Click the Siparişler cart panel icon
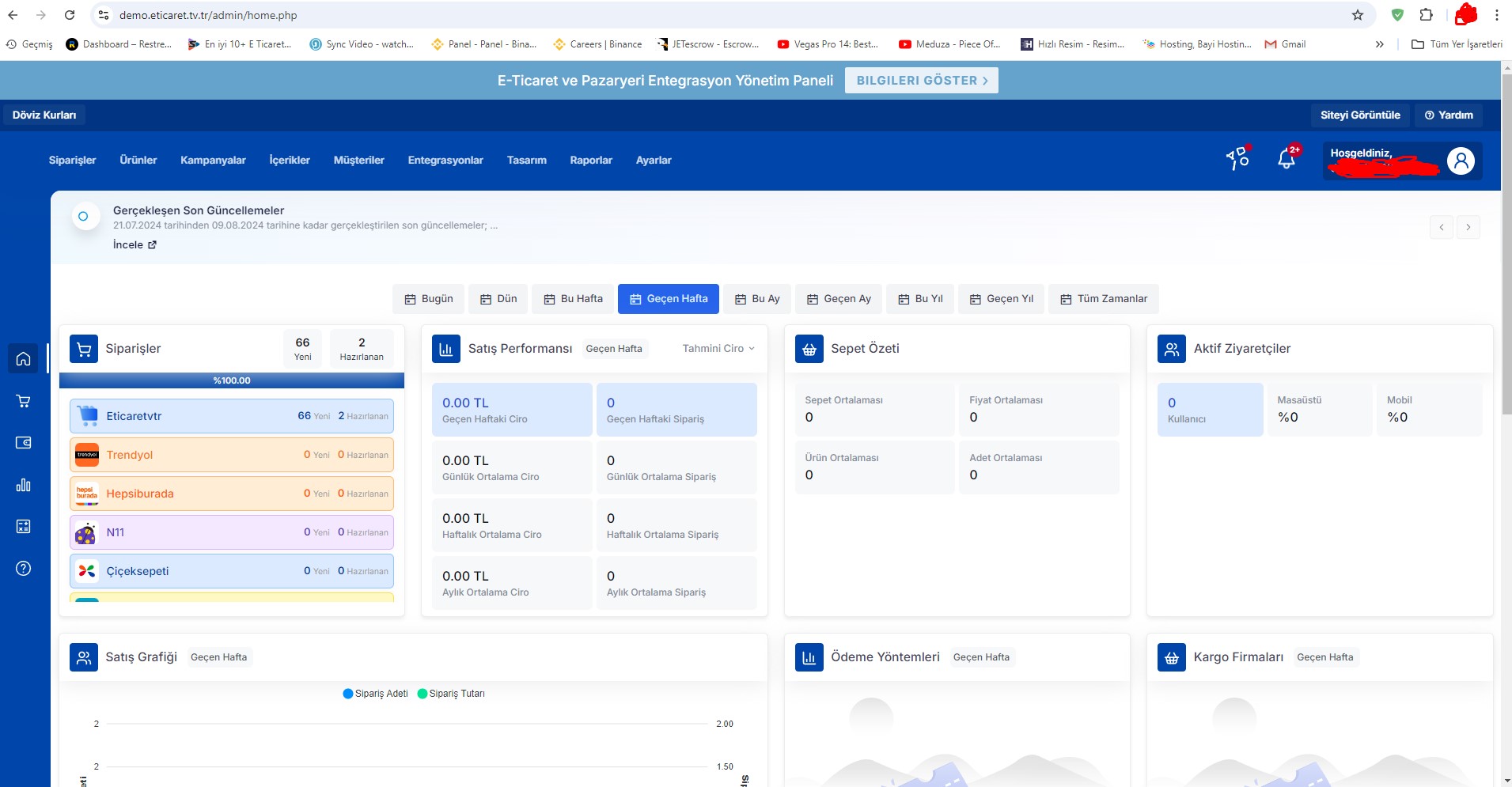This screenshot has width=1512, height=787. click(84, 349)
